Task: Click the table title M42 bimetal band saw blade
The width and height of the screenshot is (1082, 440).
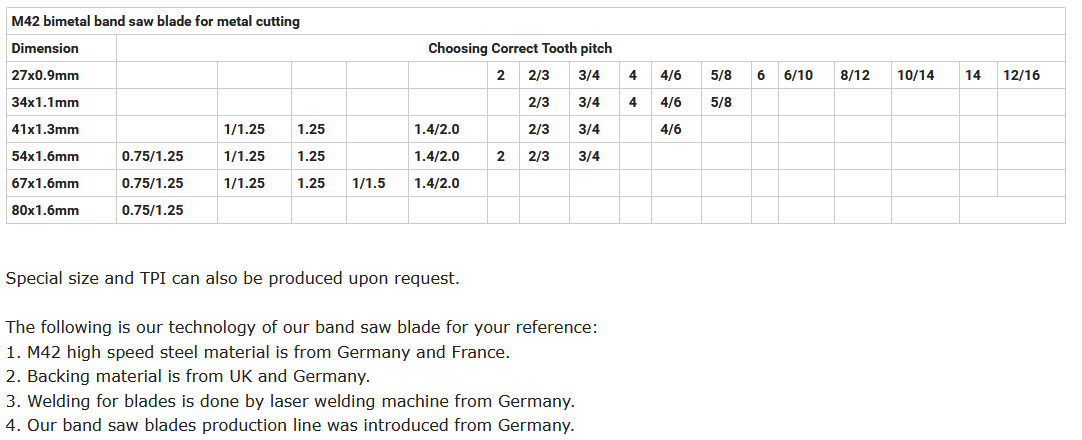Action: coord(155,21)
